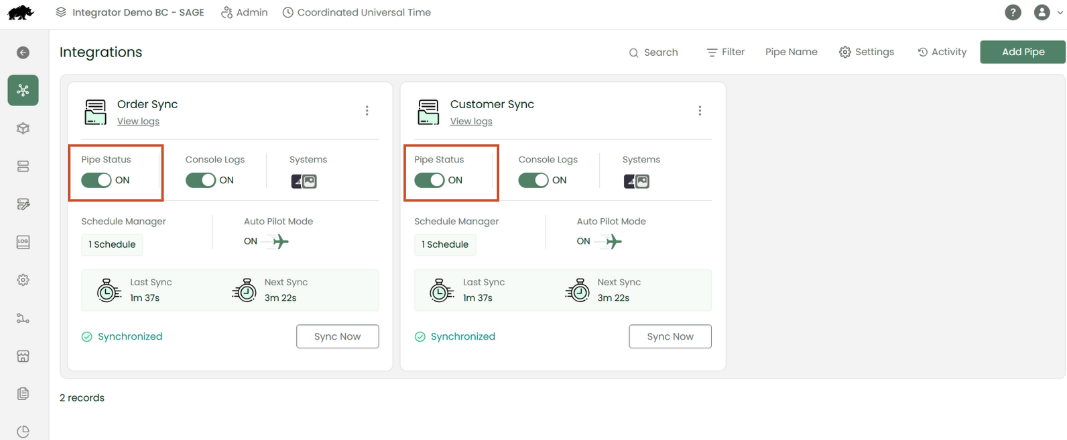Toggle Order Sync Pipe Status switch

point(97,180)
